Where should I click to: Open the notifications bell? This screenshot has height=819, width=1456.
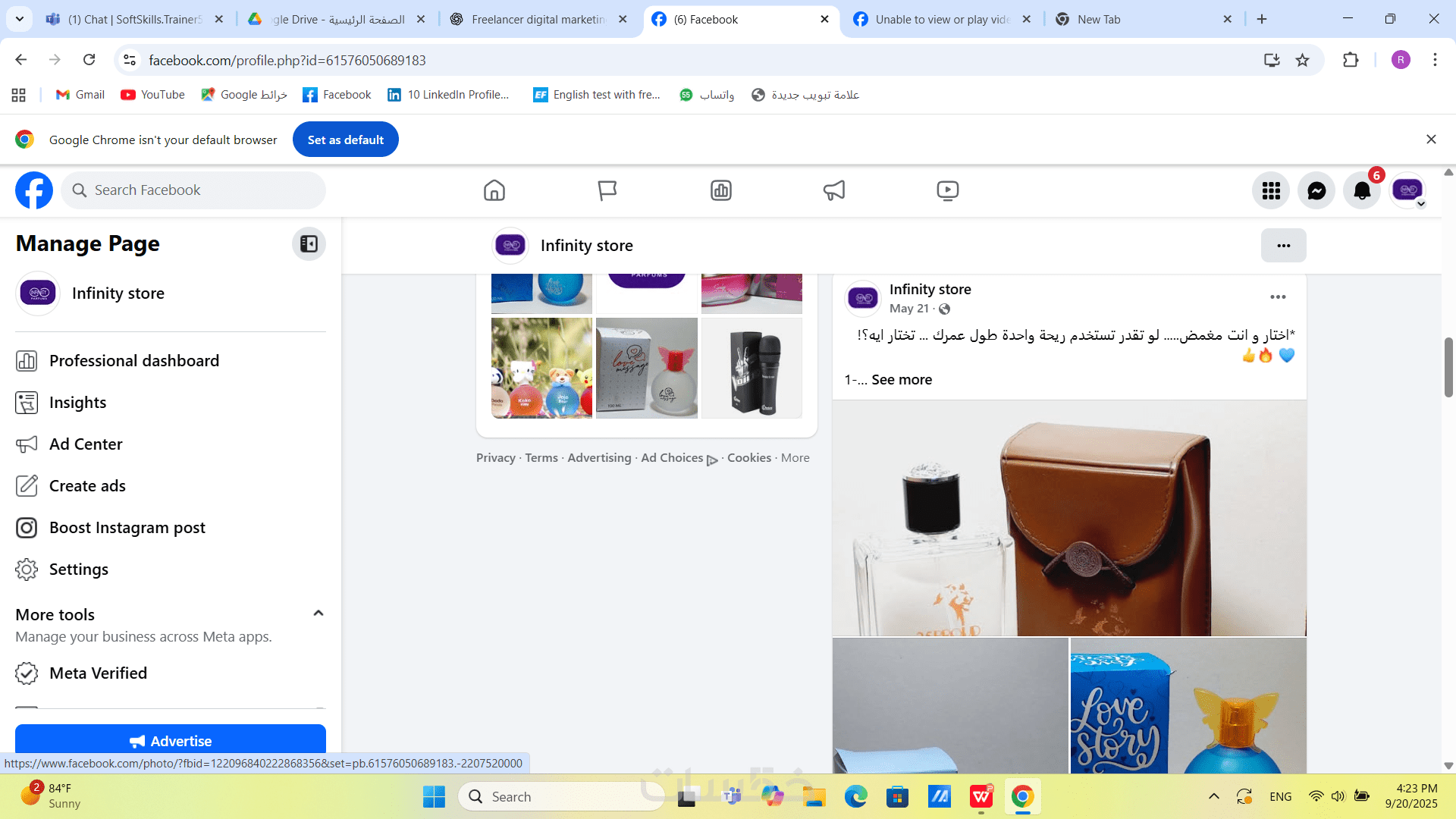(1362, 190)
